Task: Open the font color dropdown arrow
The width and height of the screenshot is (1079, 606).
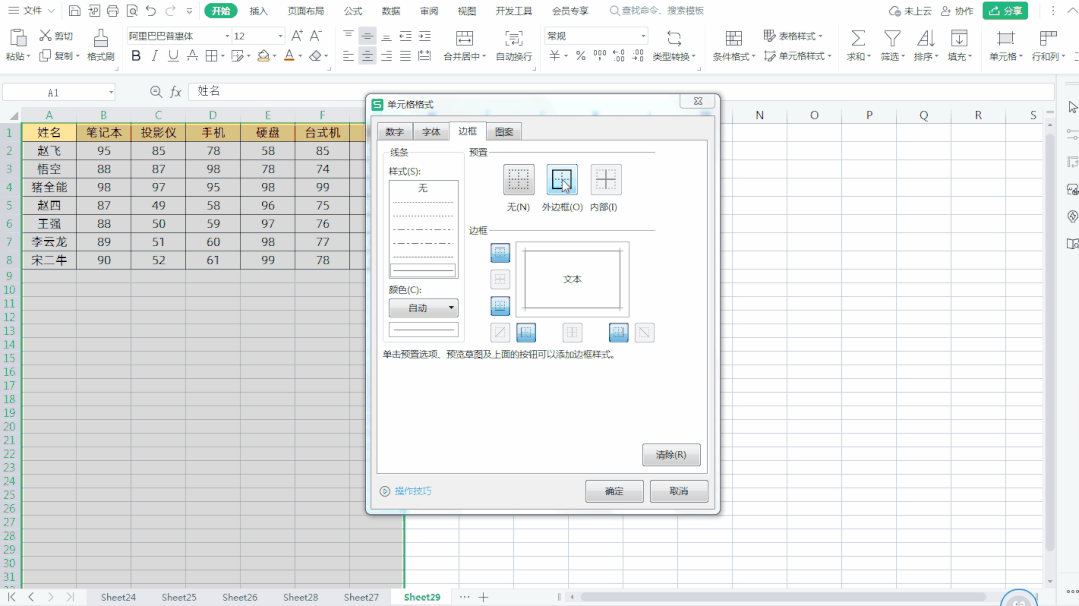Action: coord(300,56)
